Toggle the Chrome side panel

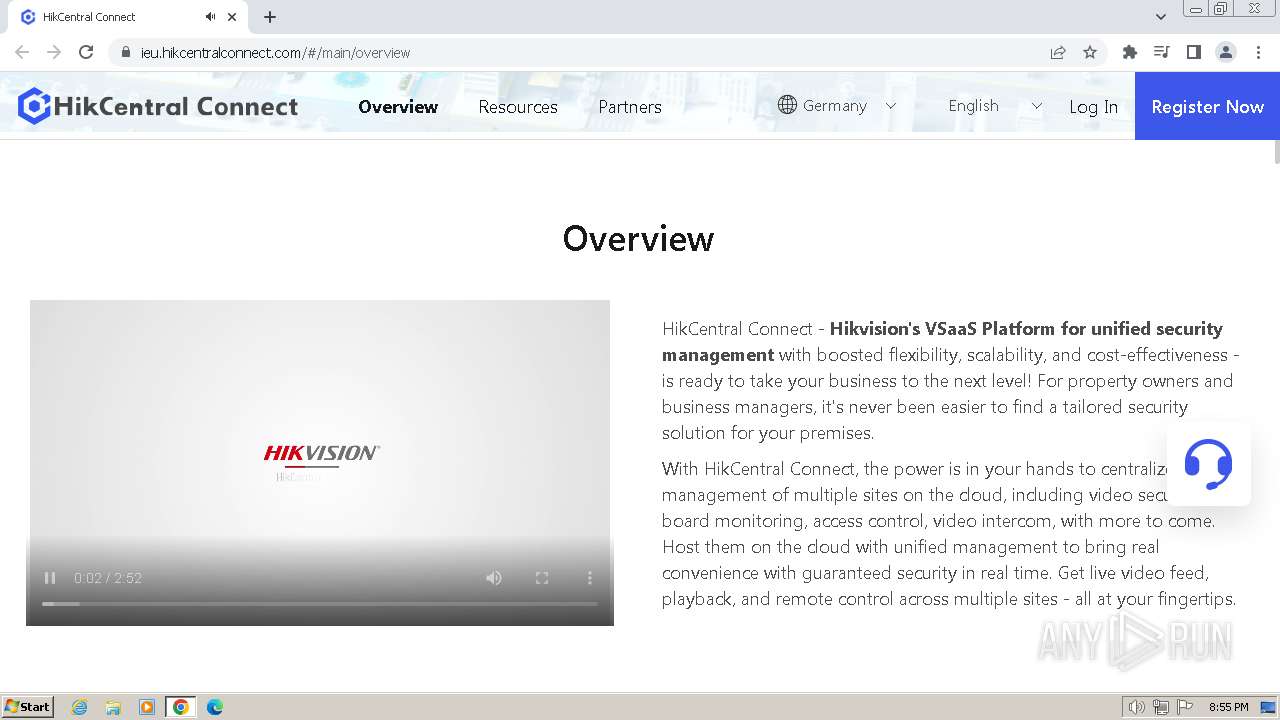tap(1194, 52)
